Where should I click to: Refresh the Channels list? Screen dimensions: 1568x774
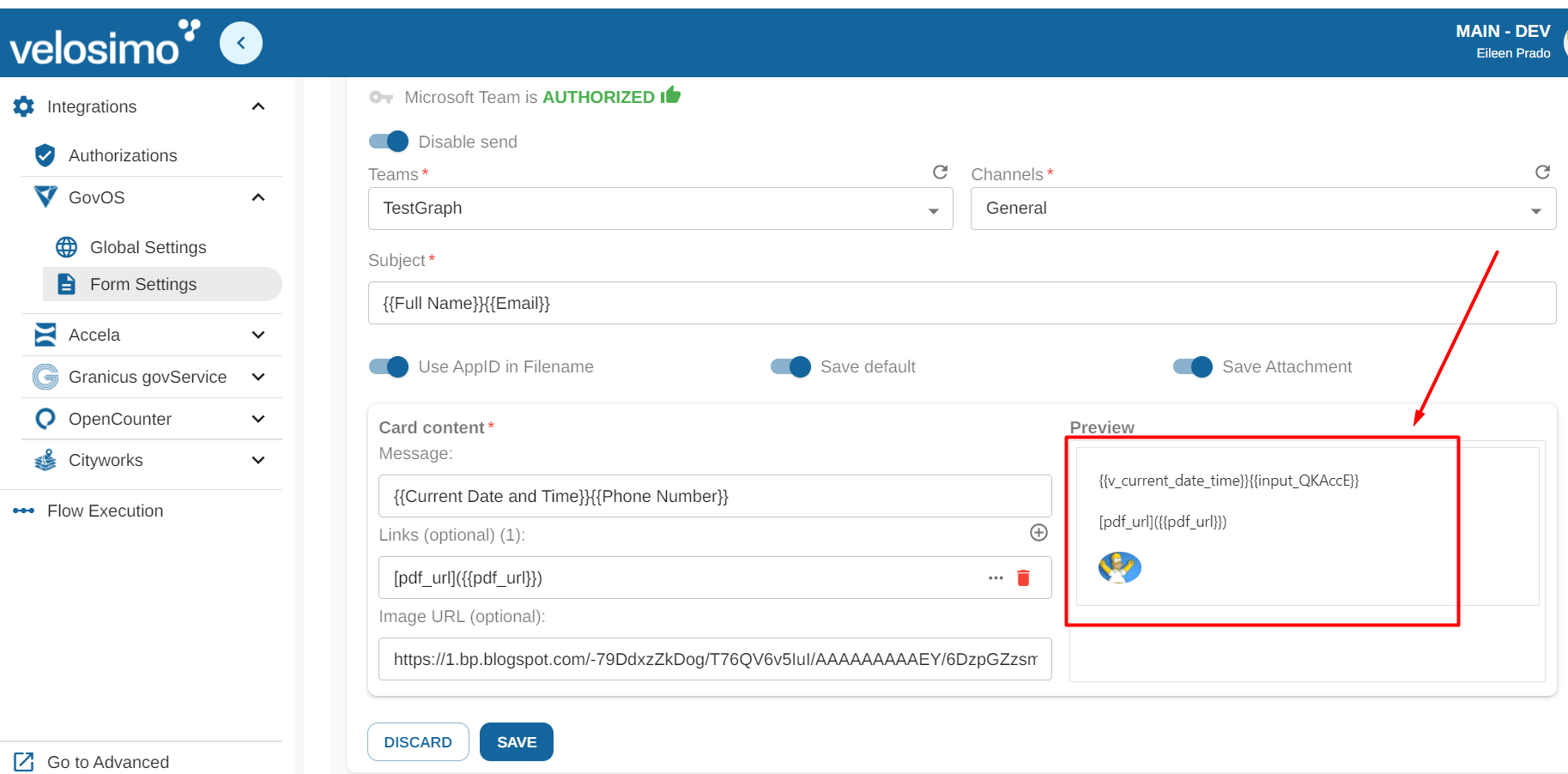coord(1543,172)
